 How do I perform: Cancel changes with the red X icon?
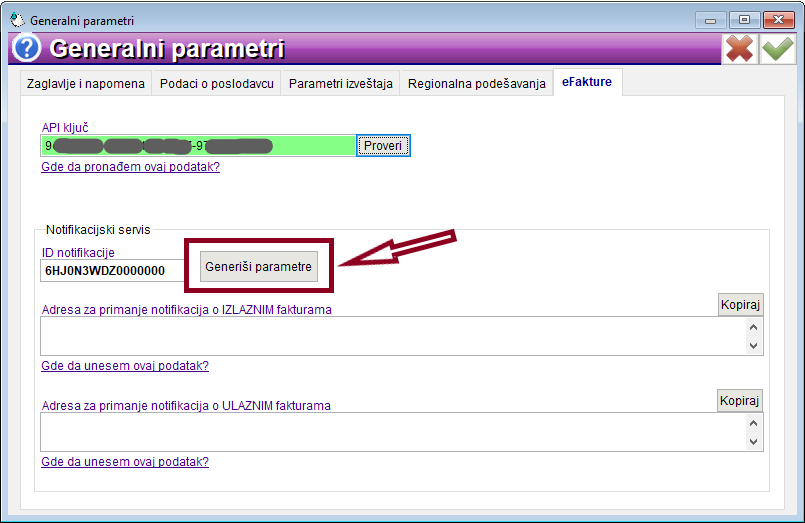pyautogui.click(x=740, y=49)
